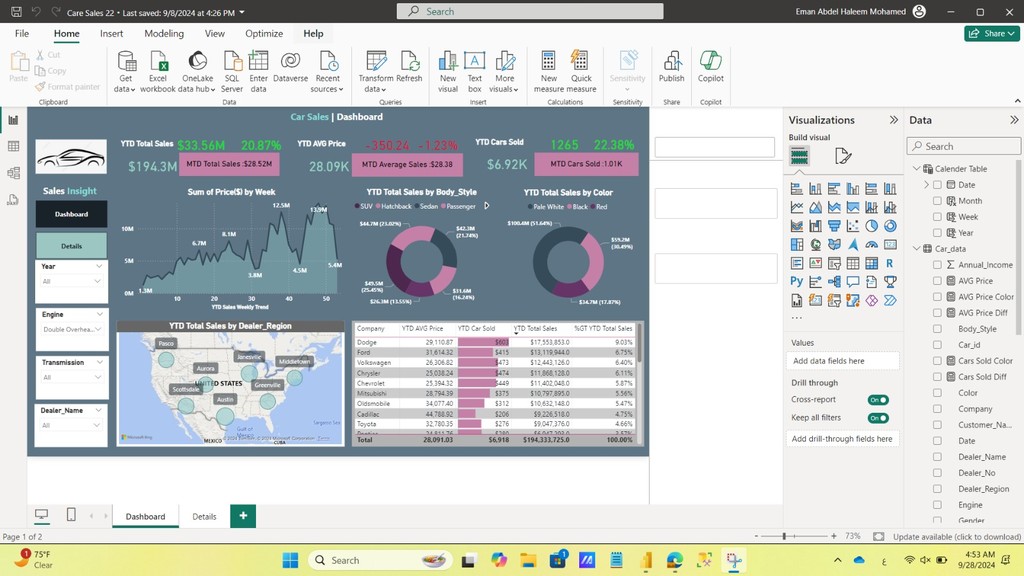Open Format visual pane icon
The height and width of the screenshot is (576, 1024).
pyautogui.click(x=843, y=156)
